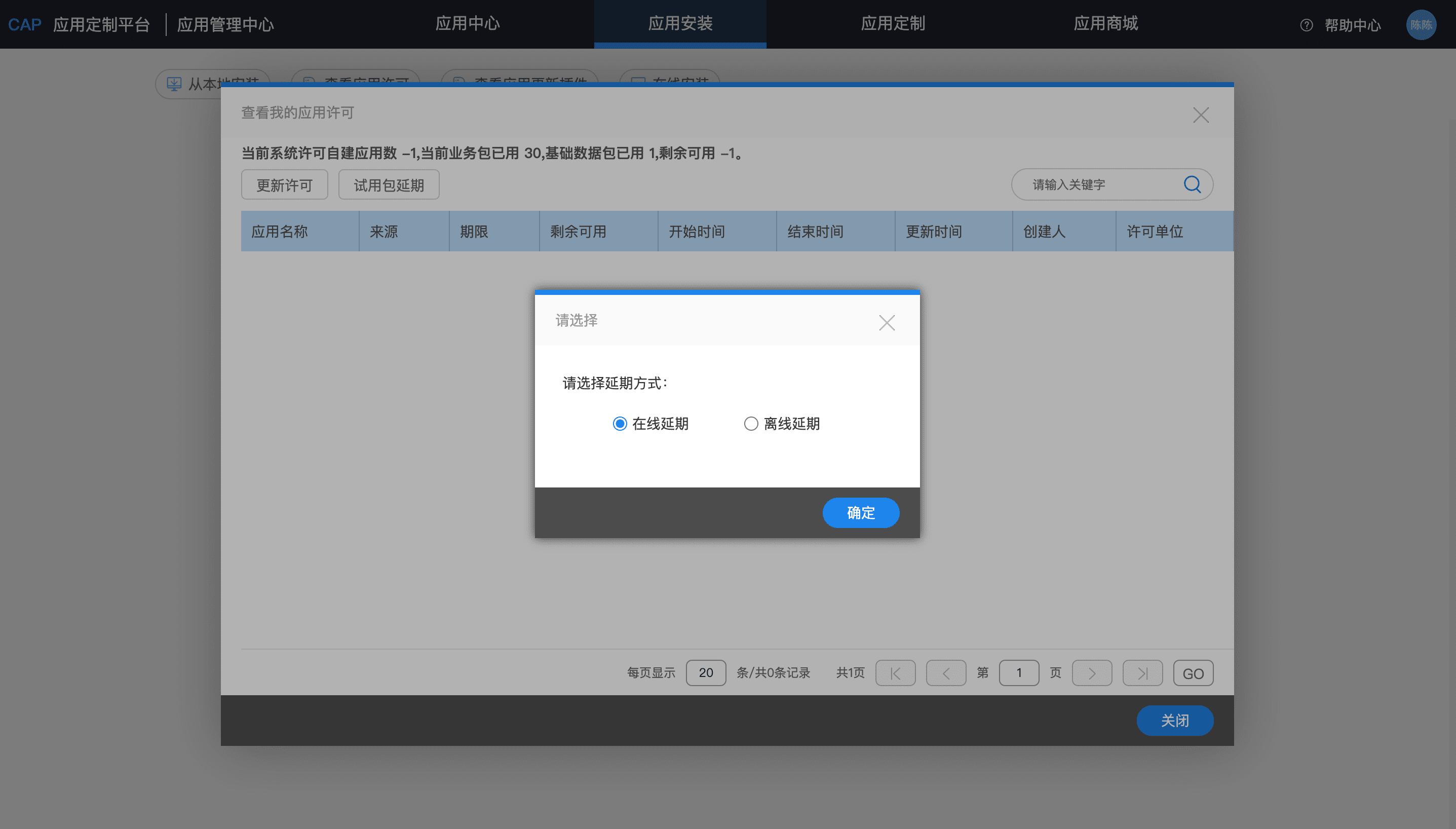The height and width of the screenshot is (829, 1456).
Task: Click the 结束时间 column header
Action: point(835,231)
